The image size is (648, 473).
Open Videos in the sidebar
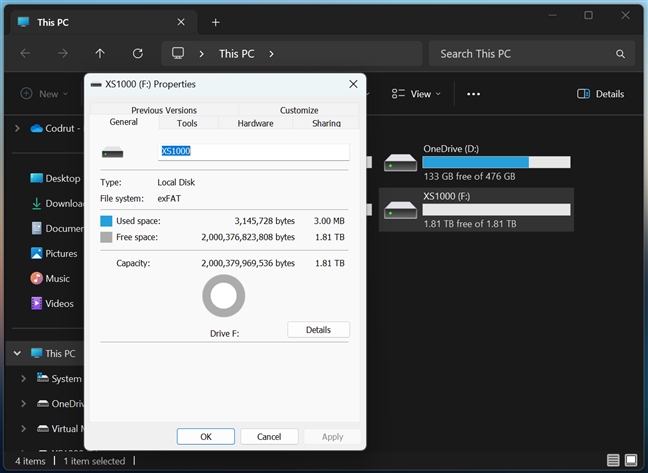pyautogui.click(x=52, y=304)
